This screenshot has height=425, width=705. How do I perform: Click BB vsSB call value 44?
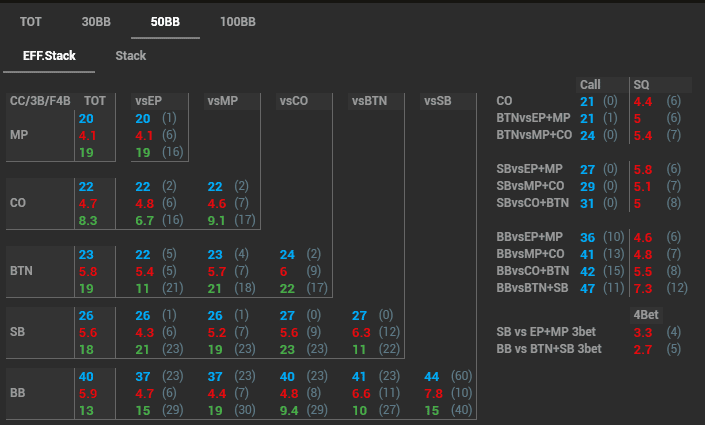tap(432, 376)
